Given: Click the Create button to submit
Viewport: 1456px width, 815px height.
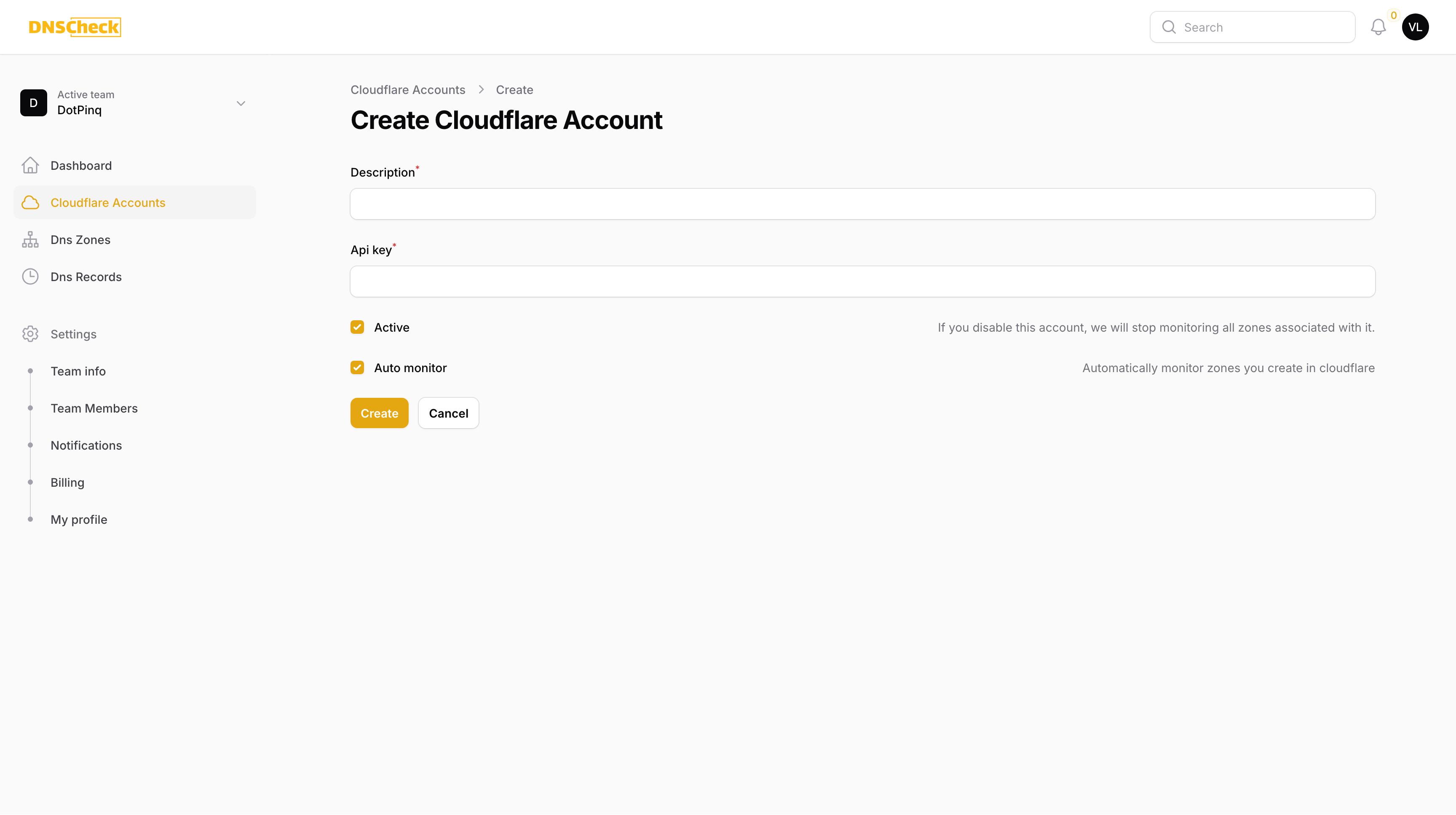Looking at the screenshot, I should click(x=379, y=413).
